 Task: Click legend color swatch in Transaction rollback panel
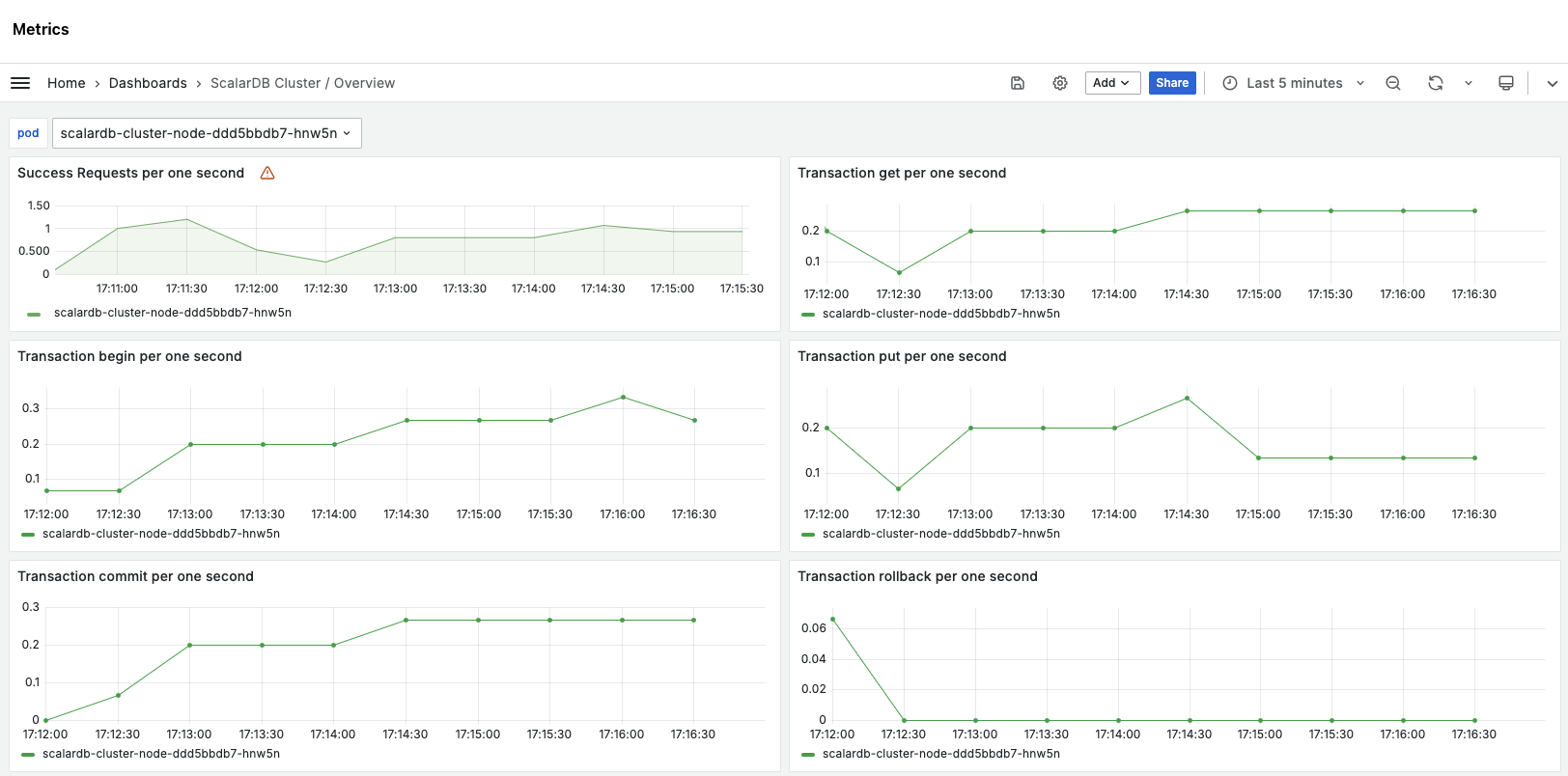point(808,755)
